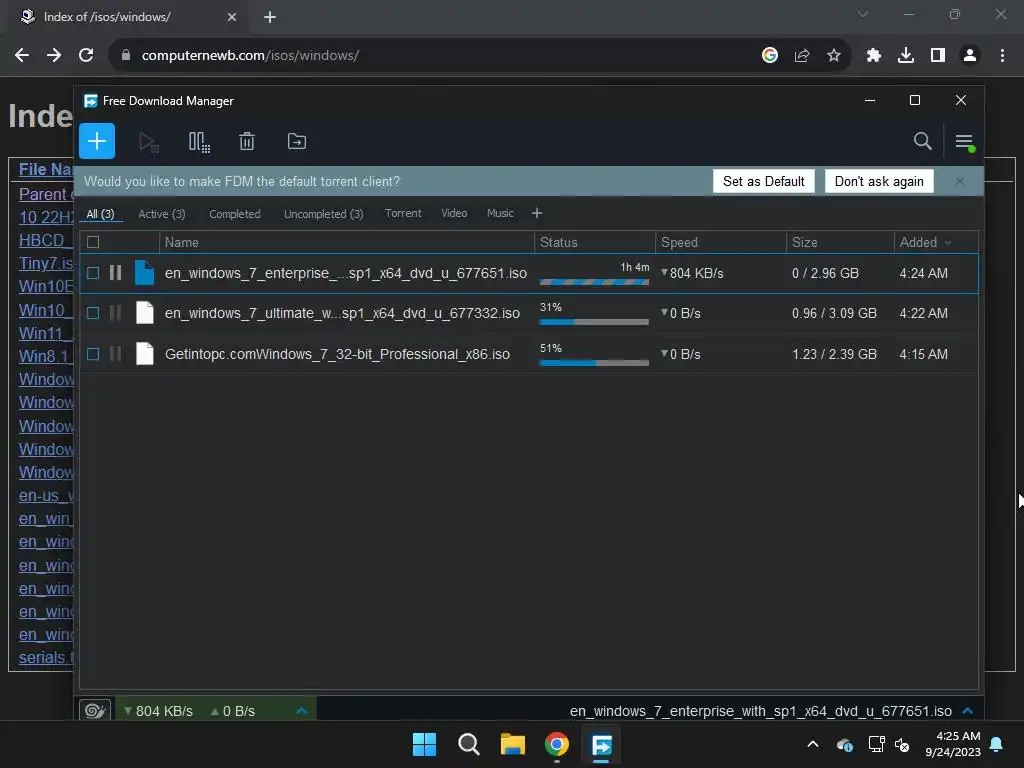Check the Getintopc Professional ISO checkbox
The width and height of the screenshot is (1024, 768).
point(93,354)
